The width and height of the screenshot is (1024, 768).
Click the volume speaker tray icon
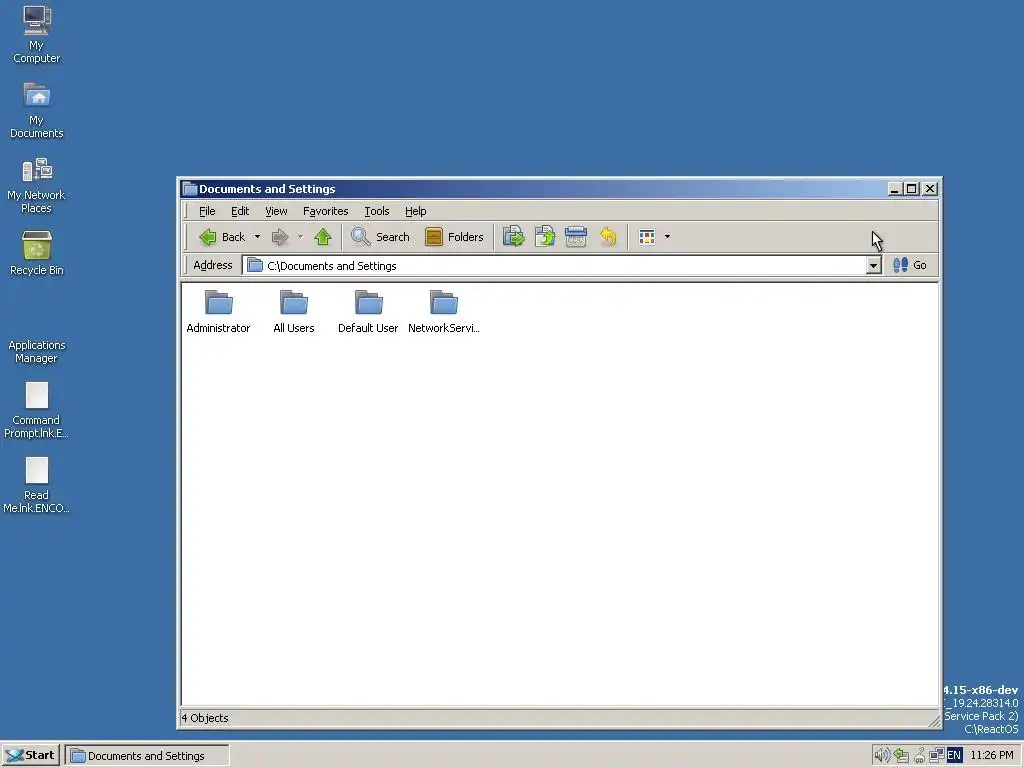(x=882, y=756)
